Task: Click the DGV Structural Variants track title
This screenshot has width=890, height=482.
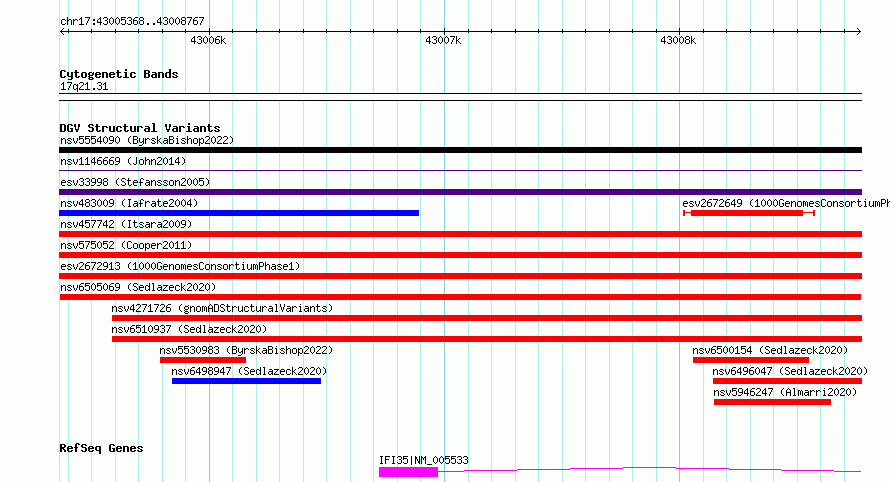Action: tap(140, 128)
